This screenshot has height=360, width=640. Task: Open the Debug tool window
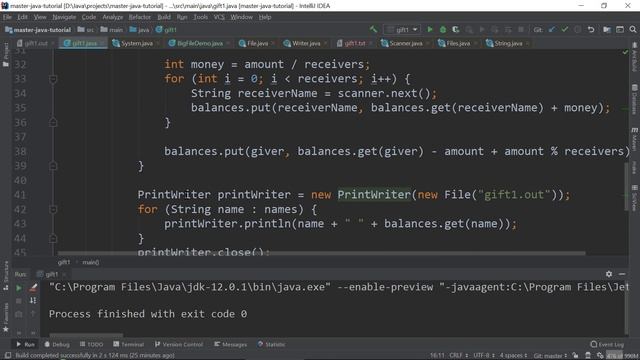(57, 344)
